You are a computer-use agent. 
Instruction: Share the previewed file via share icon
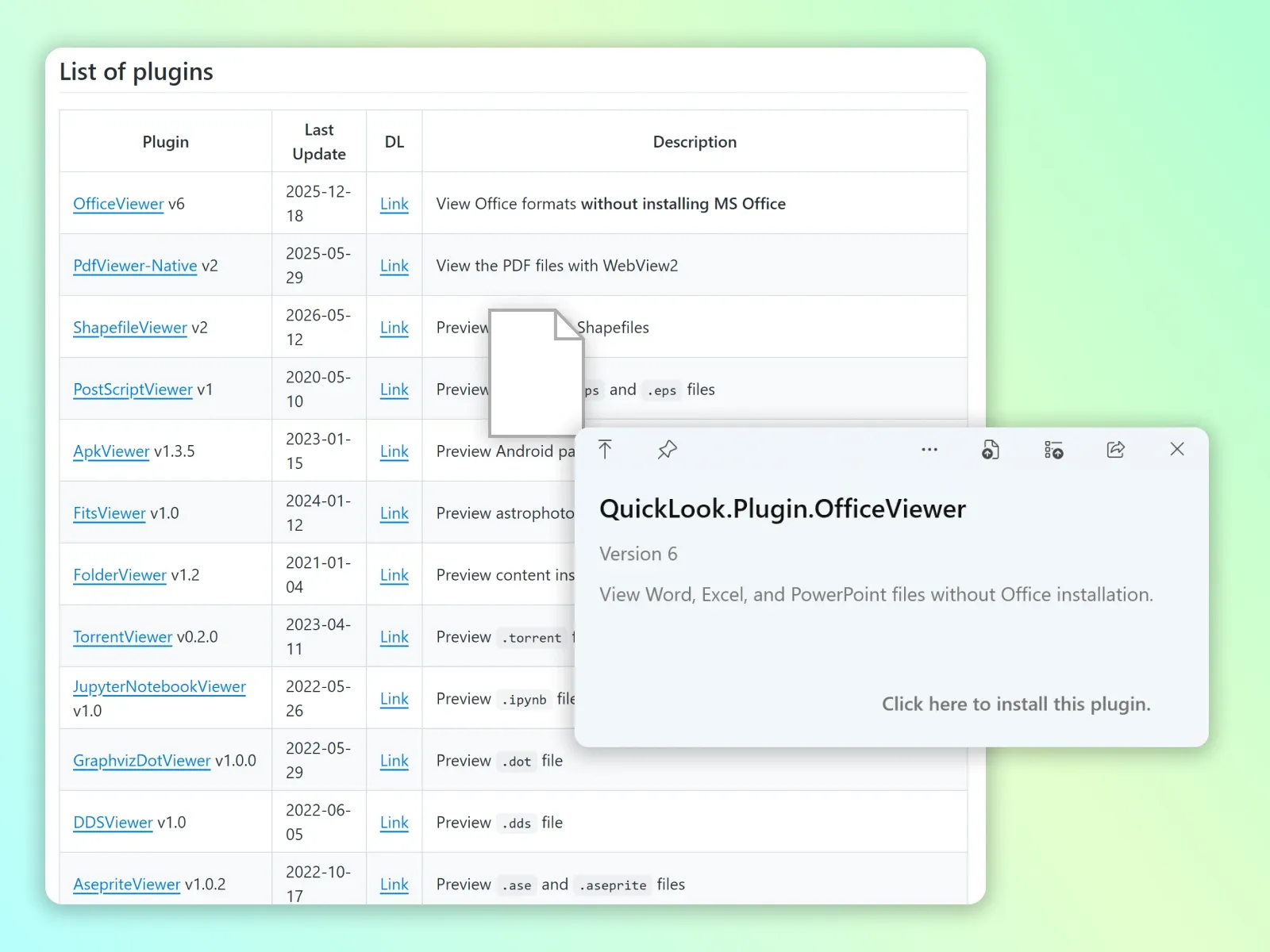pyautogui.click(x=1115, y=450)
